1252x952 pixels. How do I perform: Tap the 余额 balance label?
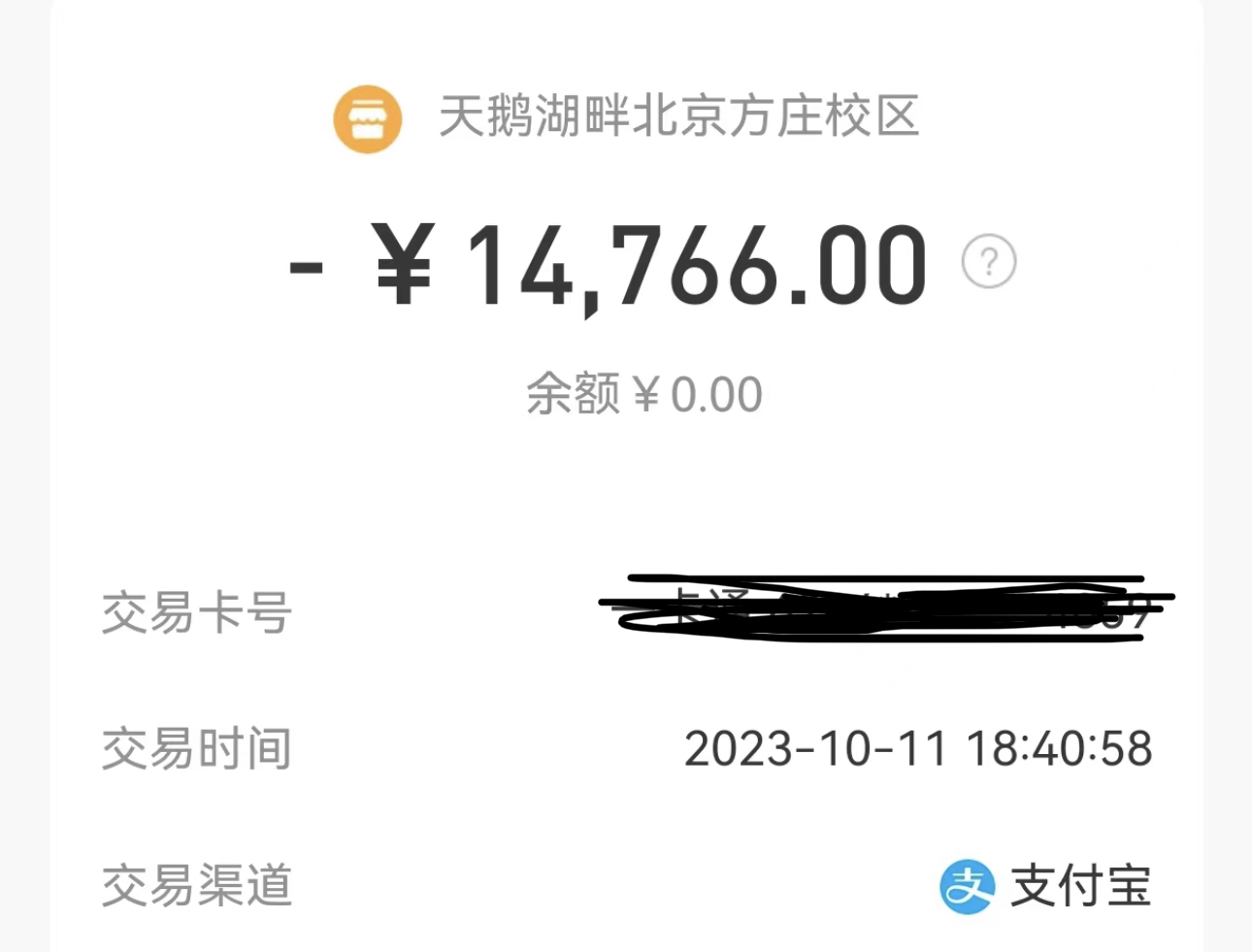coord(574,394)
